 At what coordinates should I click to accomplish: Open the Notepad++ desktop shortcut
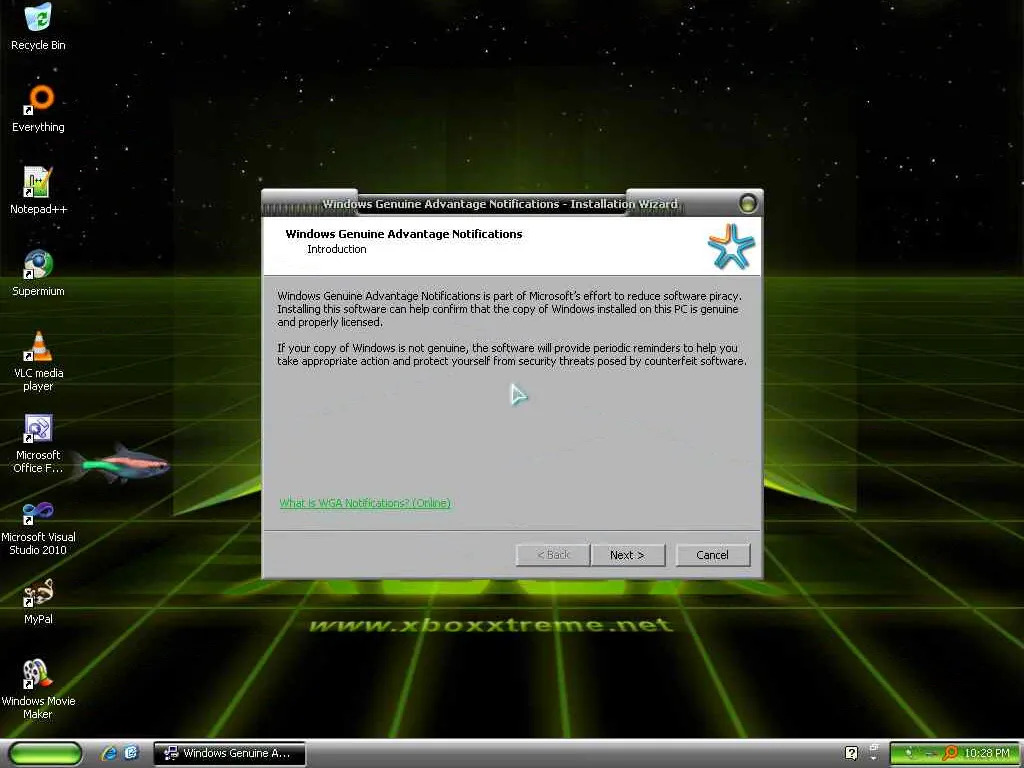coord(38,191)
